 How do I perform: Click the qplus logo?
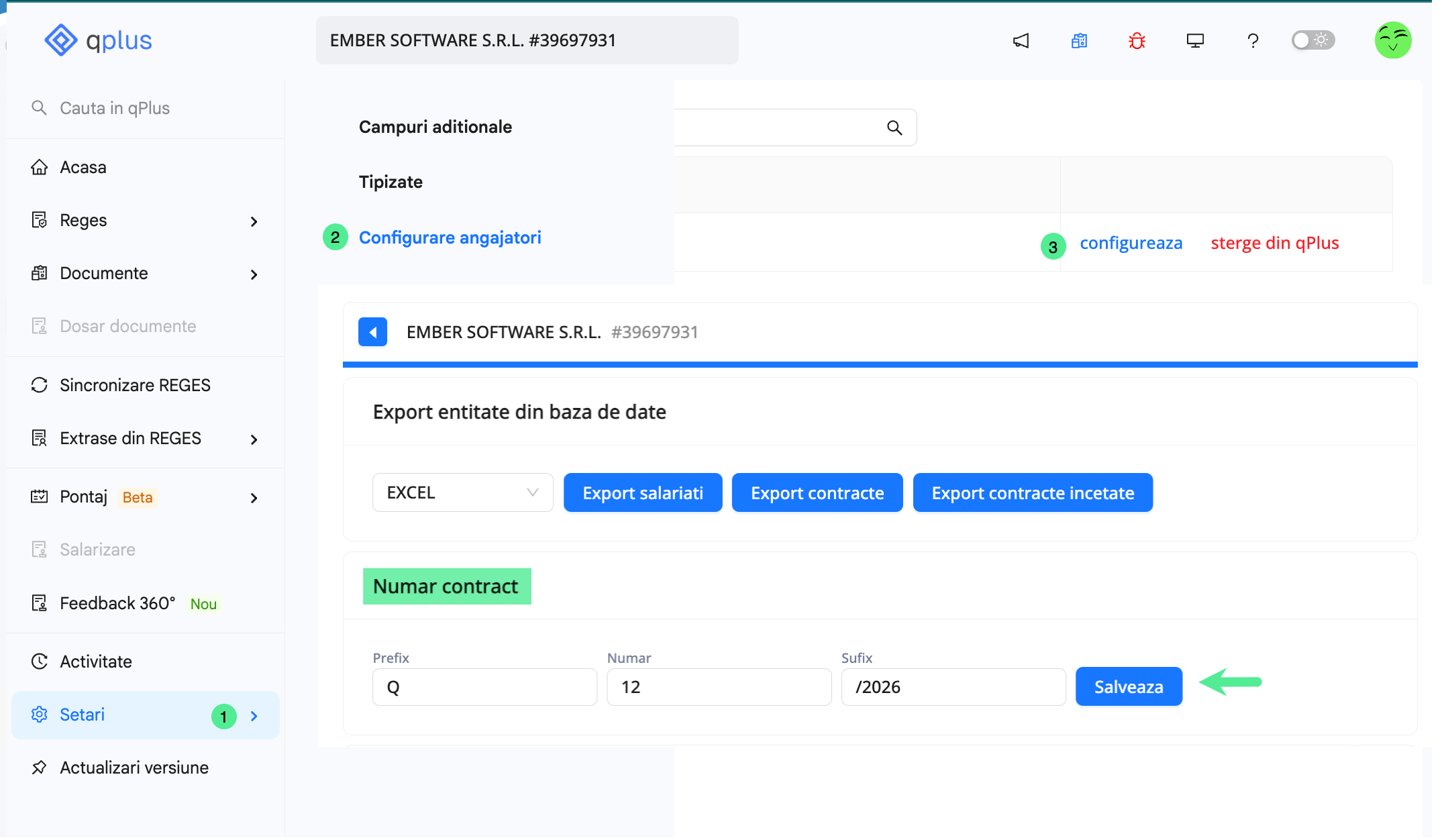[98, 40]
